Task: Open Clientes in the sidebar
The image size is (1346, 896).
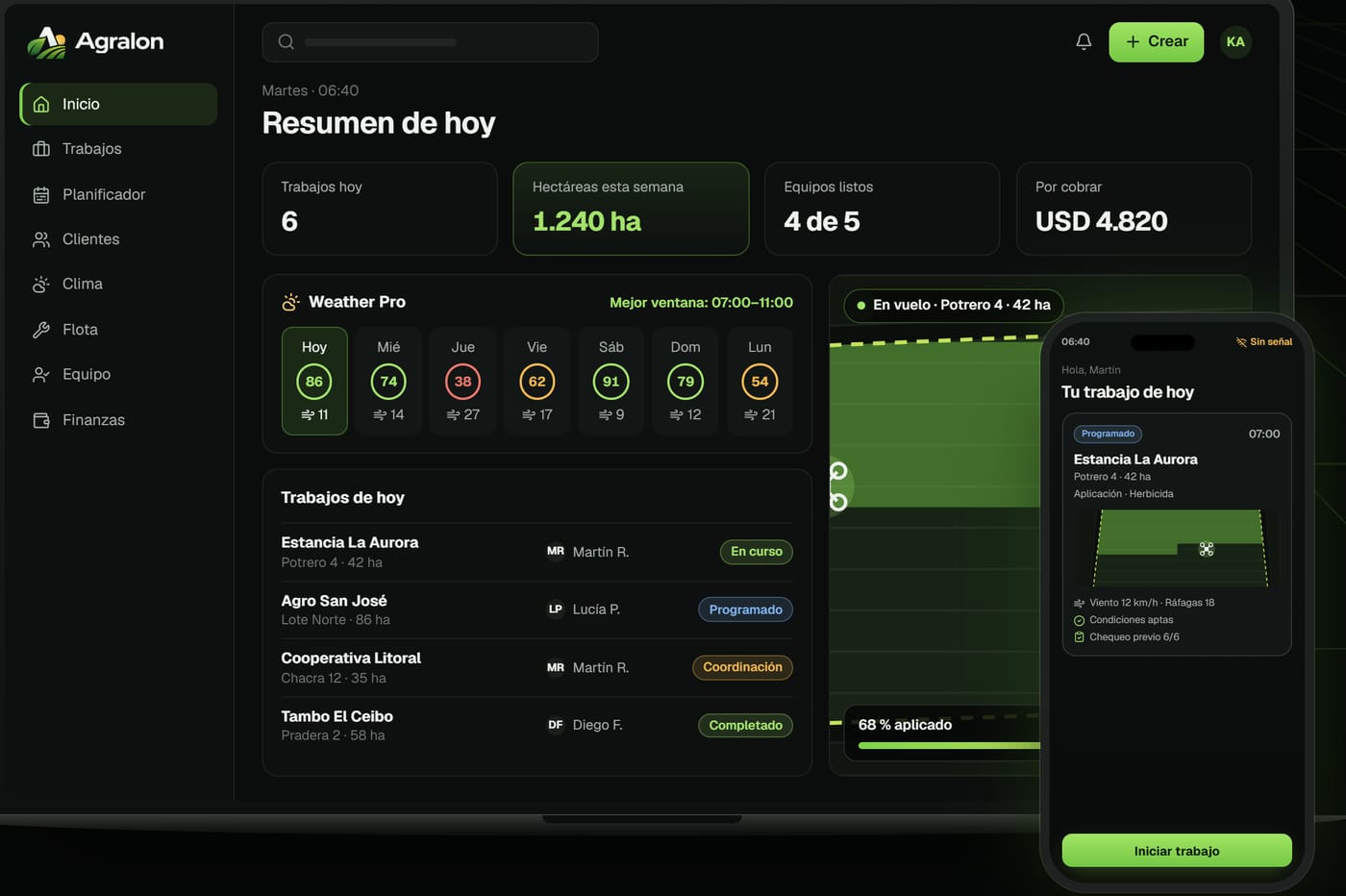Action: tap(118, 239)
